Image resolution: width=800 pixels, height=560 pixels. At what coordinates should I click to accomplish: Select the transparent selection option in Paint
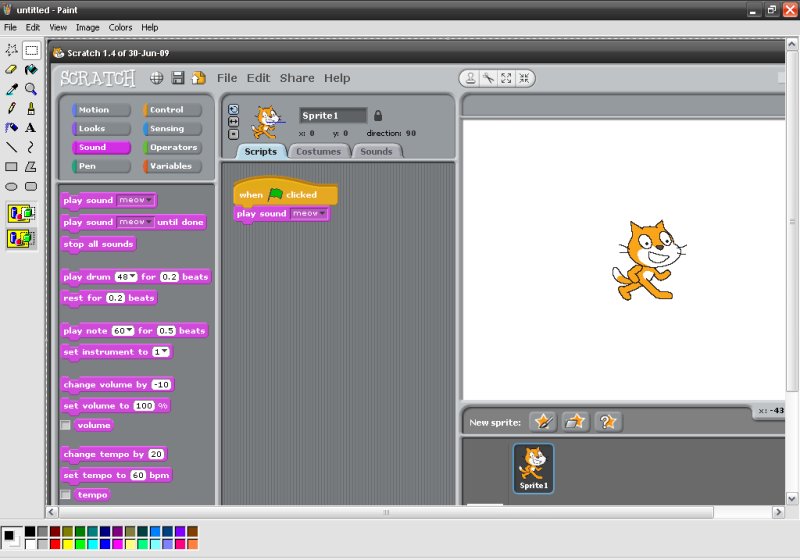click(x=21, y=238)
